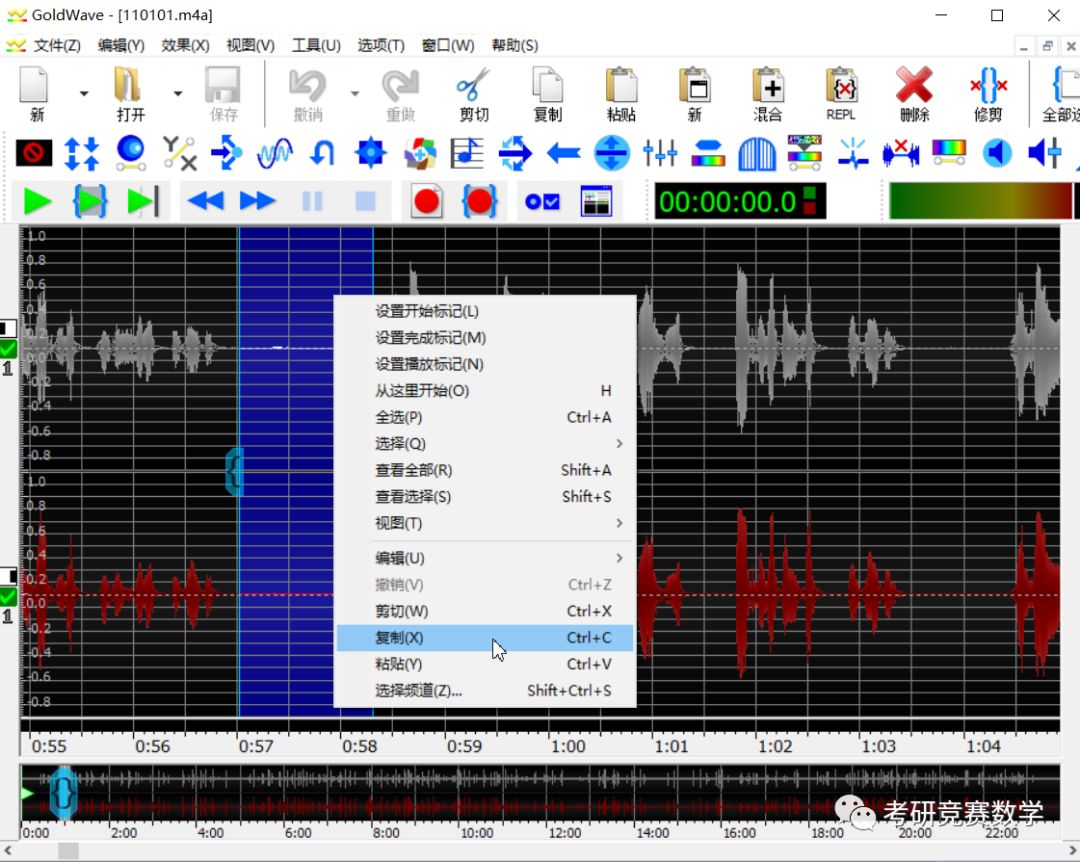1080x862 pixels.
Task: Click the red record button
Action: click(x=426, y=202)
